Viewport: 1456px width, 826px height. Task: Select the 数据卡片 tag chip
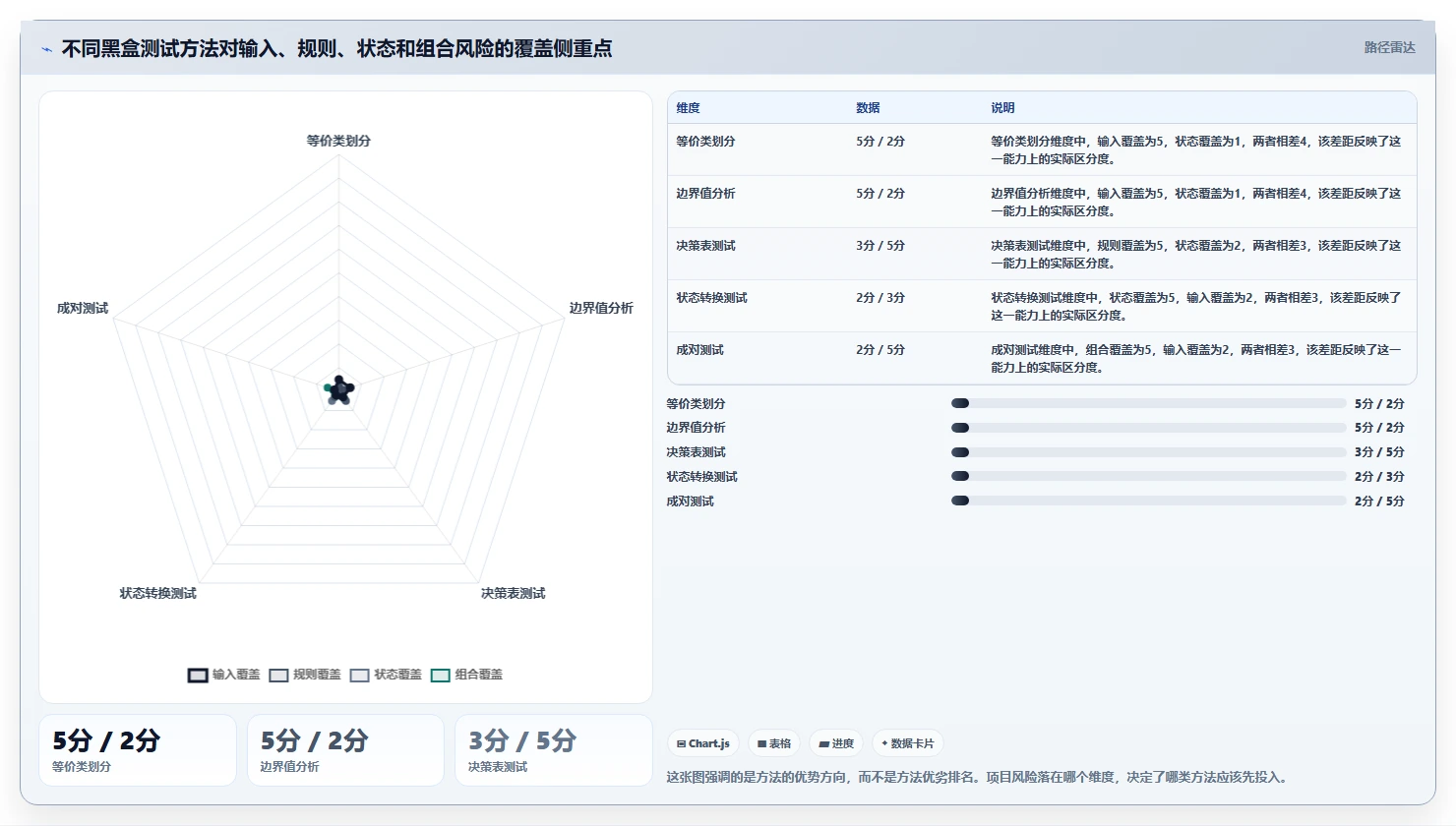(x=908, y=743)
